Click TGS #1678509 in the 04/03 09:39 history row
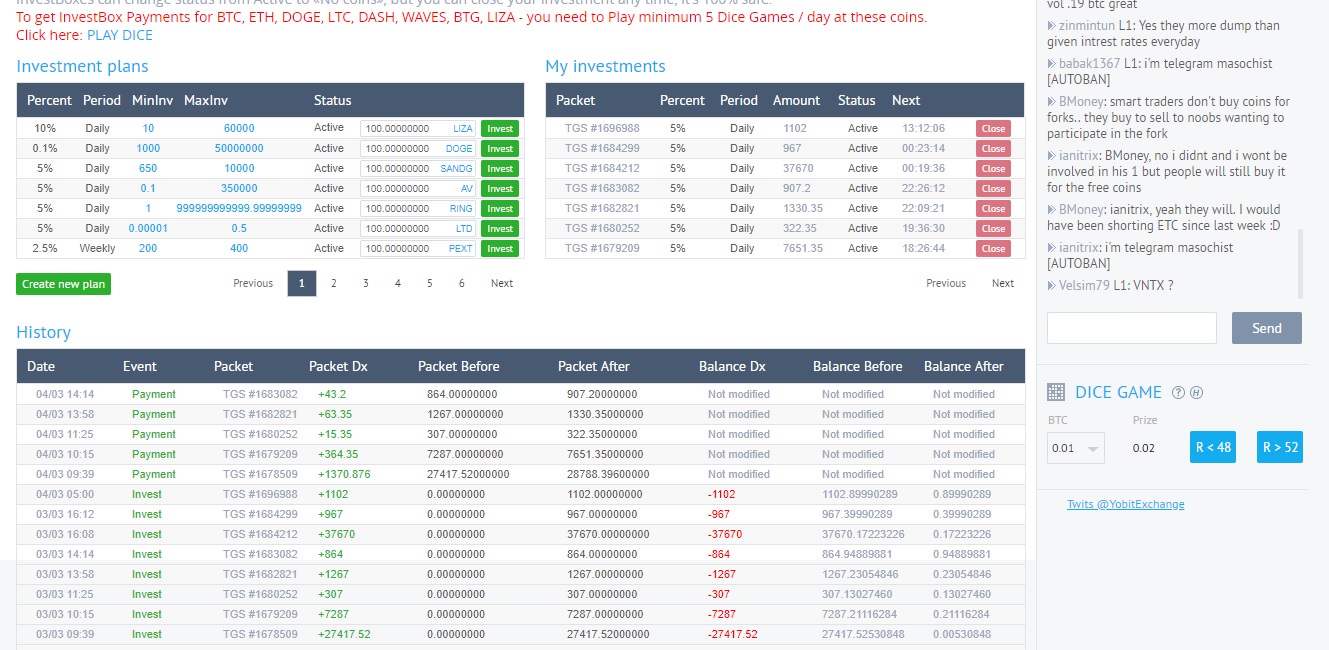1329x650 pixels. pyautogui.click(x=260, y=474)
